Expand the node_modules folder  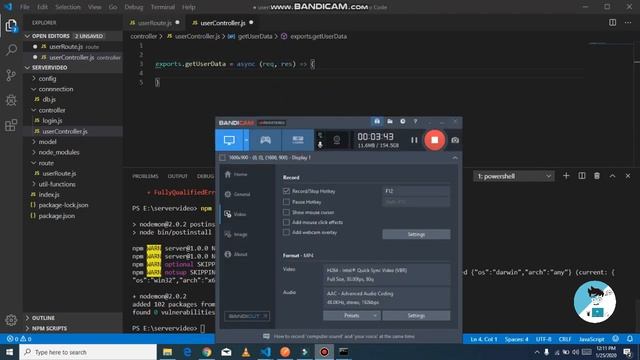[x=59, y=152]
